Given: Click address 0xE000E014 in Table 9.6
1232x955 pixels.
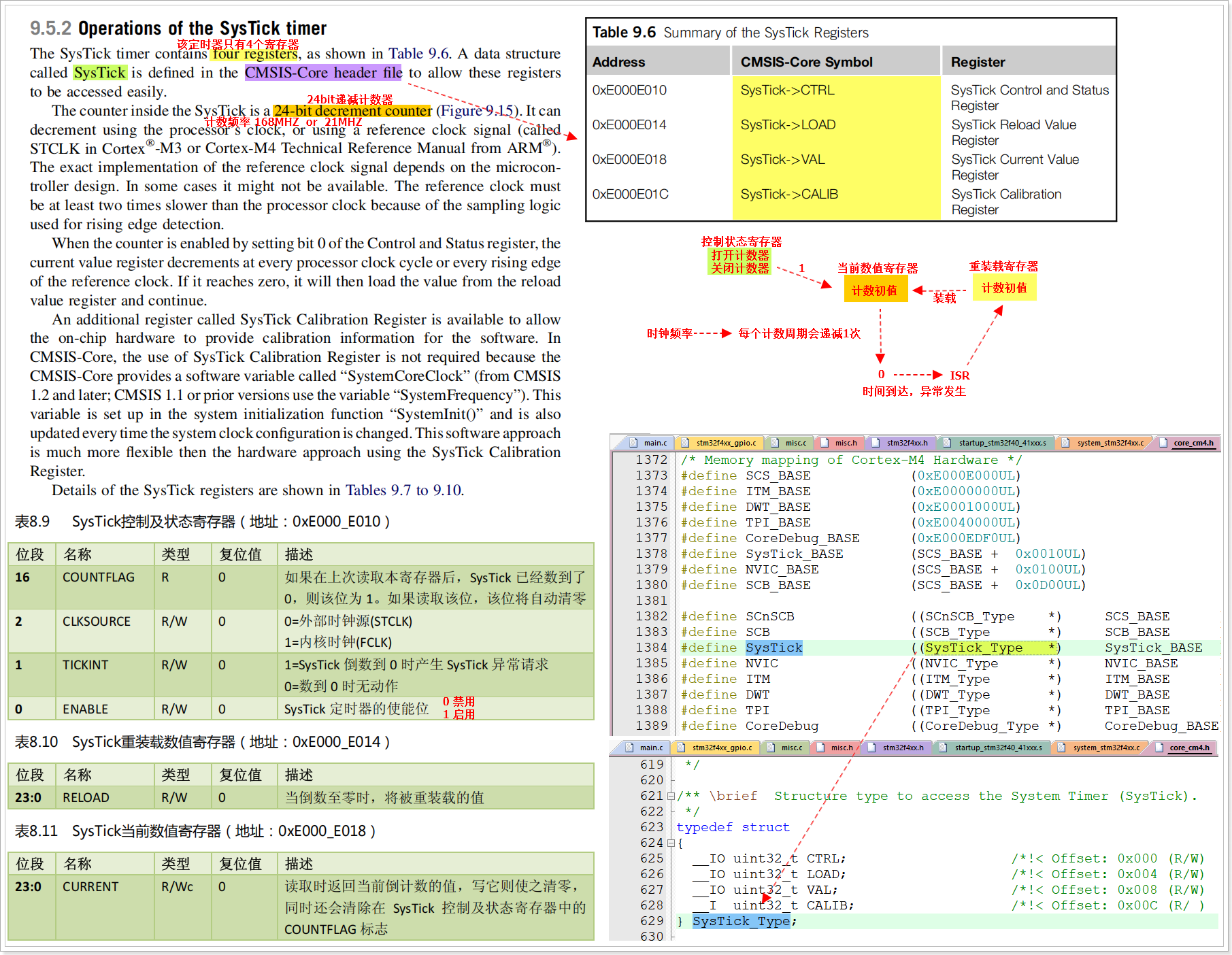Looking at the screenshot, I should pyautogui.click(x=629, y=125).
